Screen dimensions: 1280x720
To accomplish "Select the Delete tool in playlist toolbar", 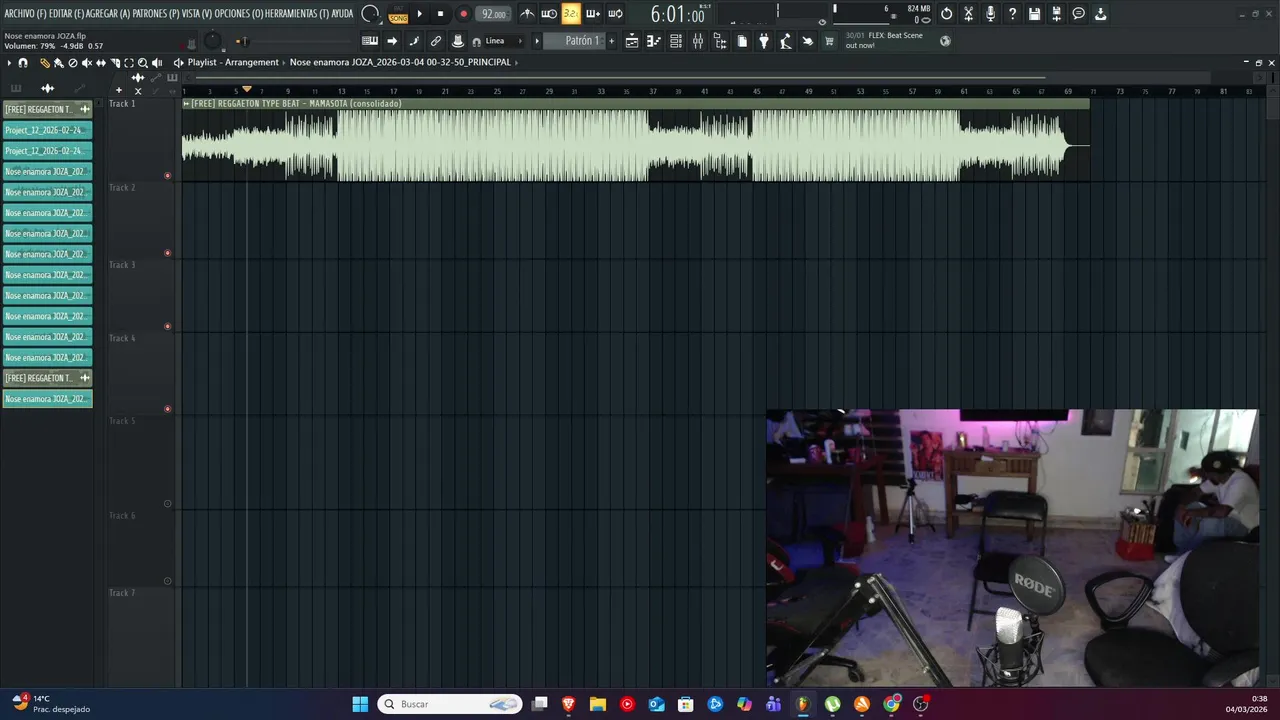I will point(72,62).
